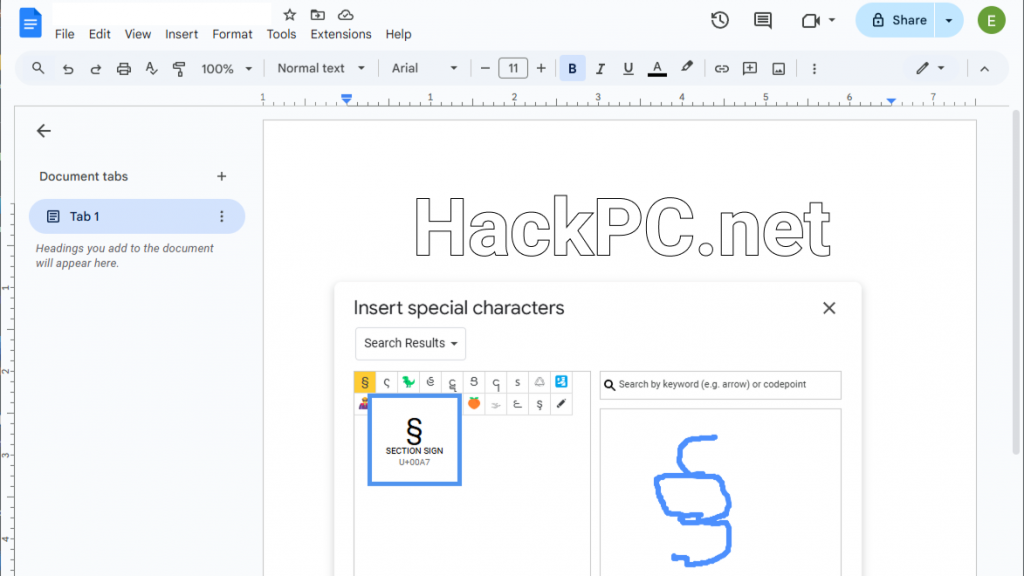Toggle bold formatting
This screenshot has height=576, width=1024.
tap(572, 69)
